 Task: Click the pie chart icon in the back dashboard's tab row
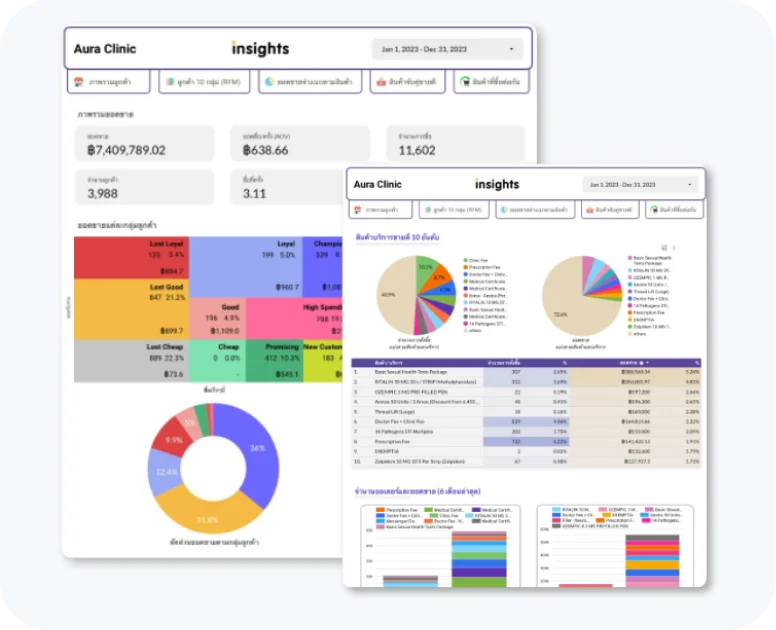269,82
